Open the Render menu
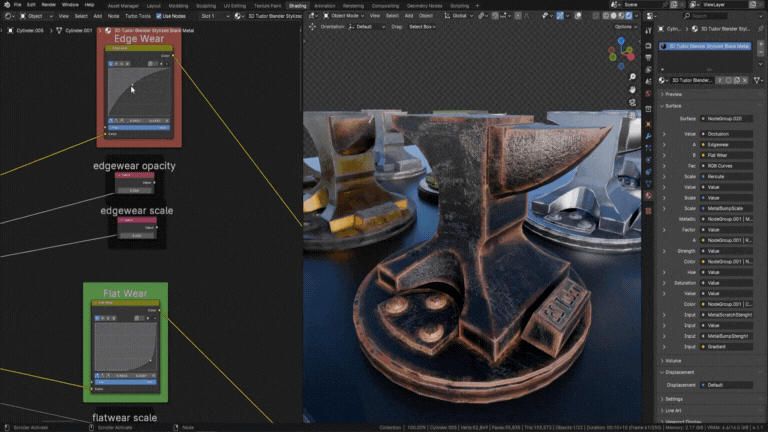This screenshot has height=432, width=768. click(48, 4)
